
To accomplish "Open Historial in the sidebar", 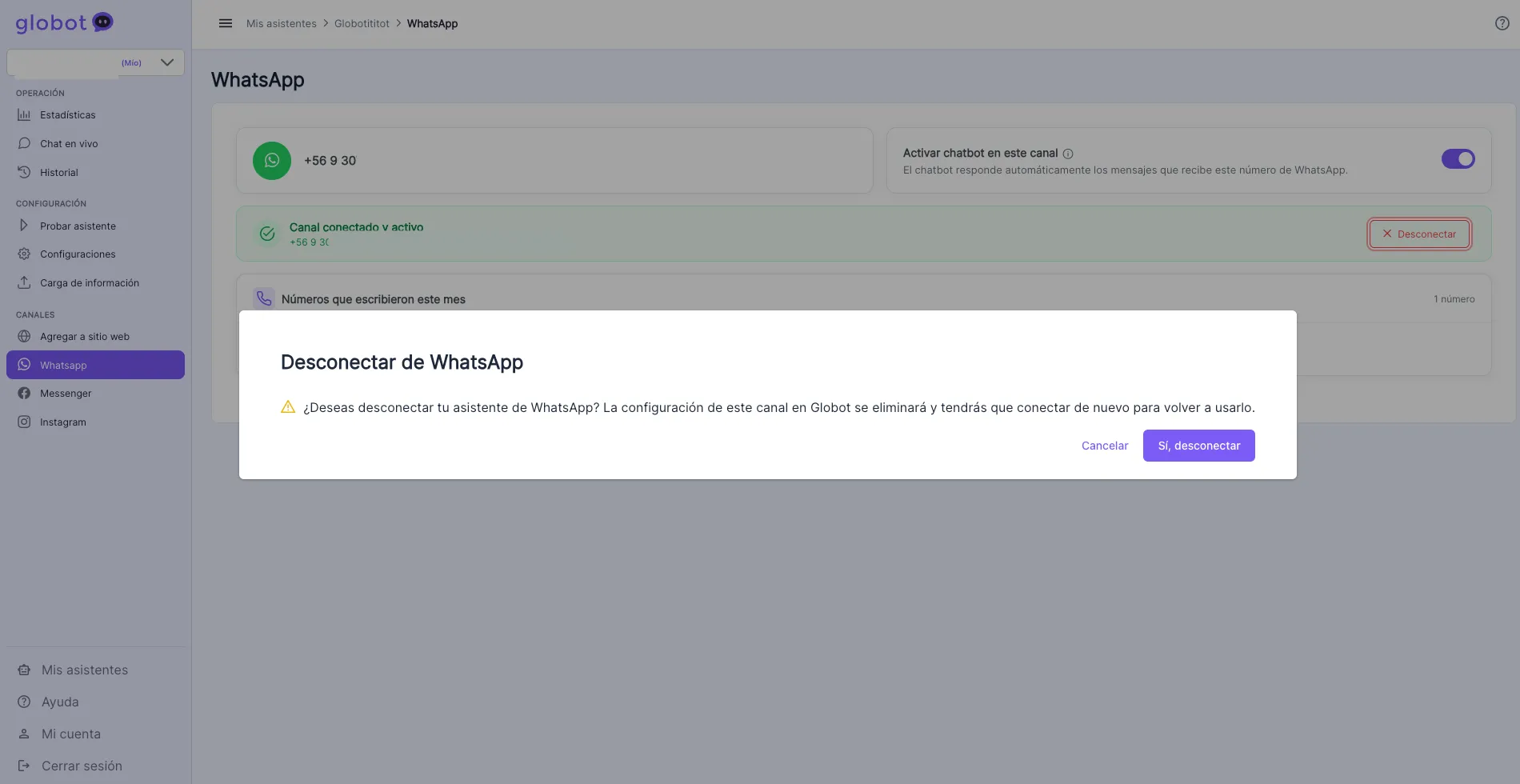I will [x=95, y=172].
